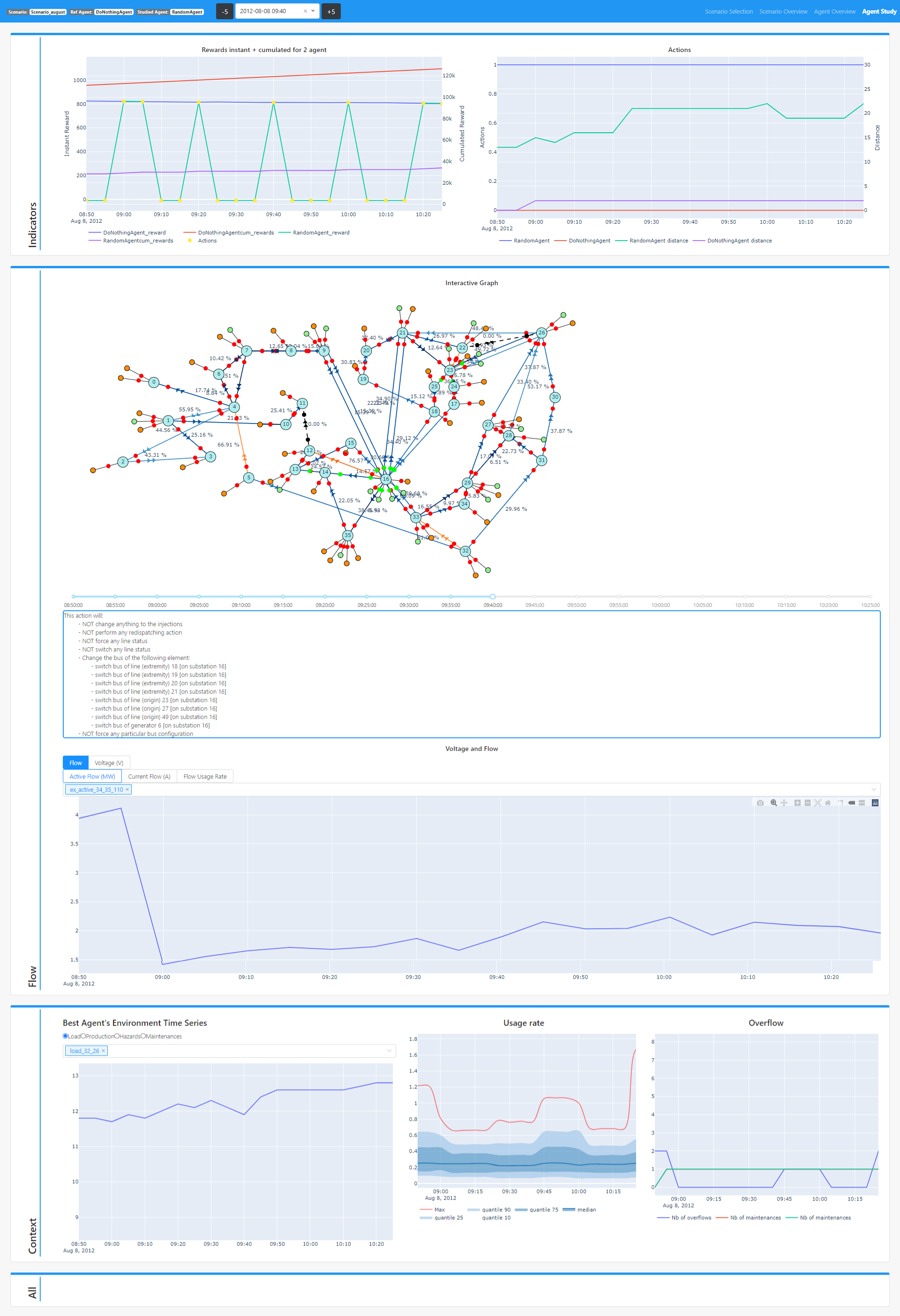Click Autoscale icon on flow plot

(x=818, y=802)
